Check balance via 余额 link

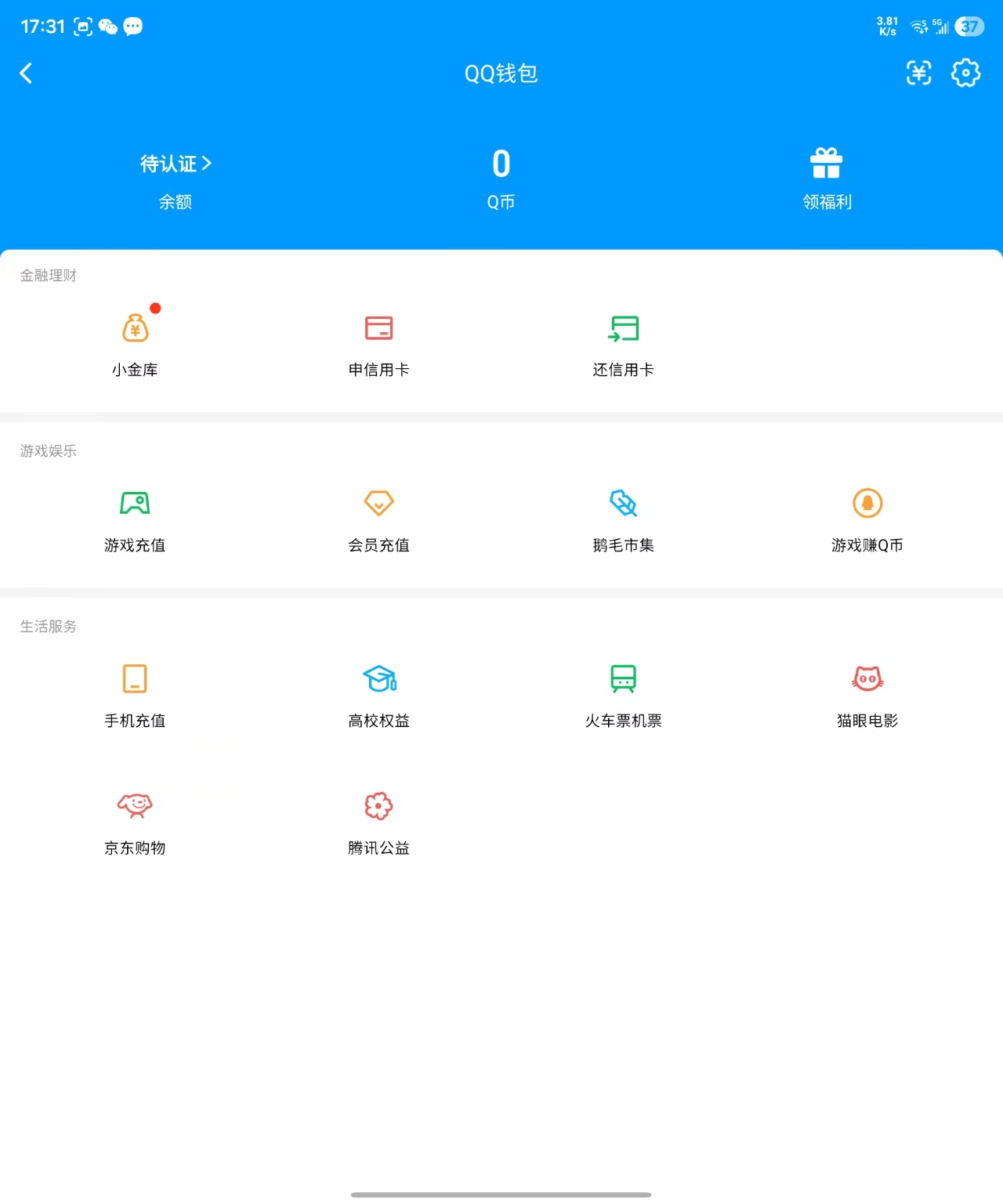(x=175, y=201)
